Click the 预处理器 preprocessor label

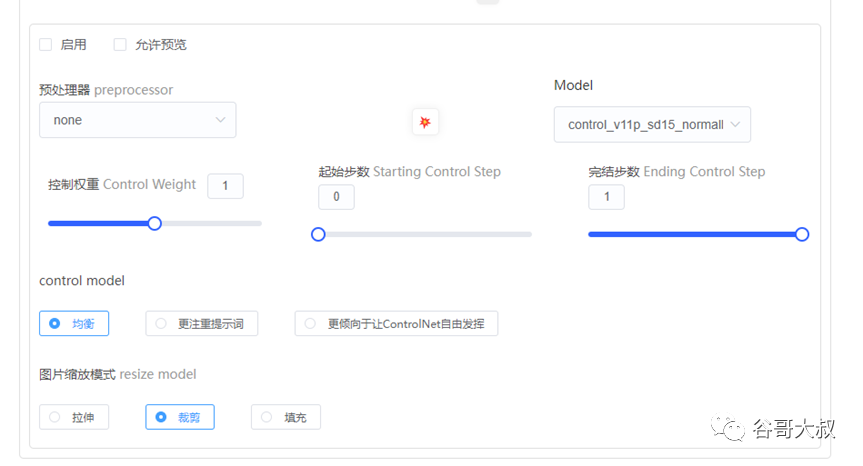[x=106, y=90]
